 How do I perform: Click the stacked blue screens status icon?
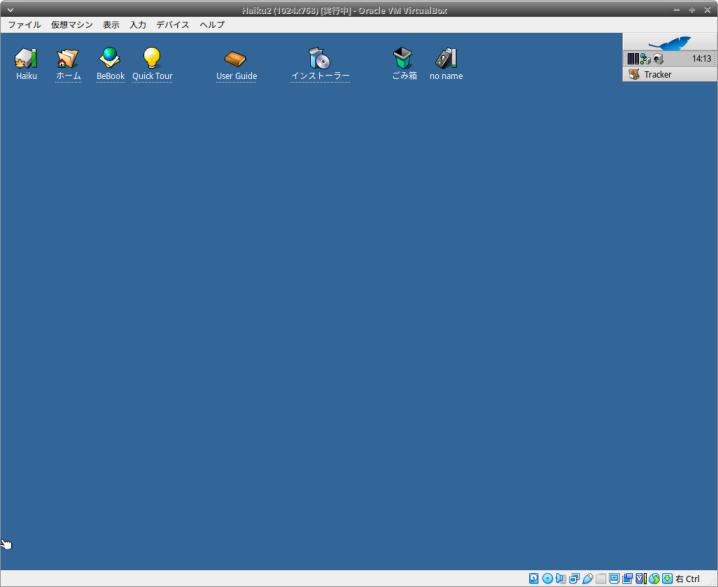(x=627, y=578)
